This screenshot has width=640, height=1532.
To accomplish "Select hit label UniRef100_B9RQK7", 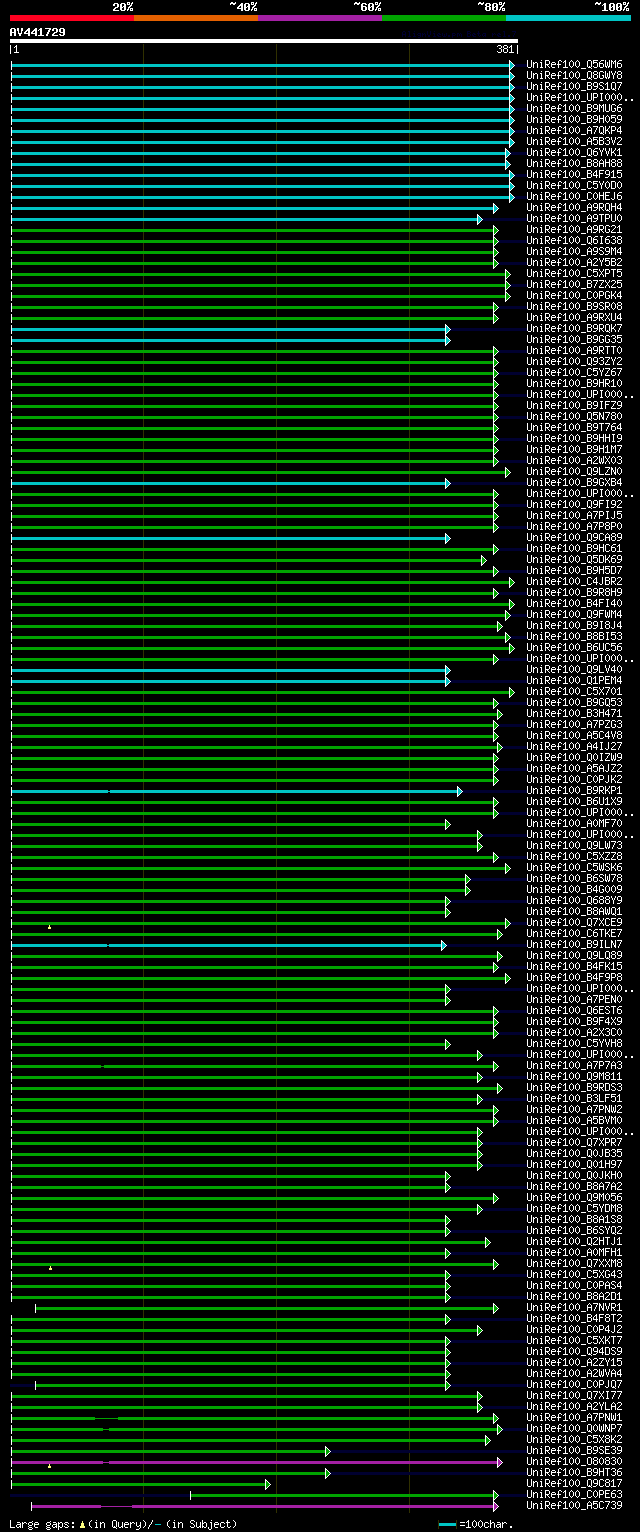I will coord(574,329).
